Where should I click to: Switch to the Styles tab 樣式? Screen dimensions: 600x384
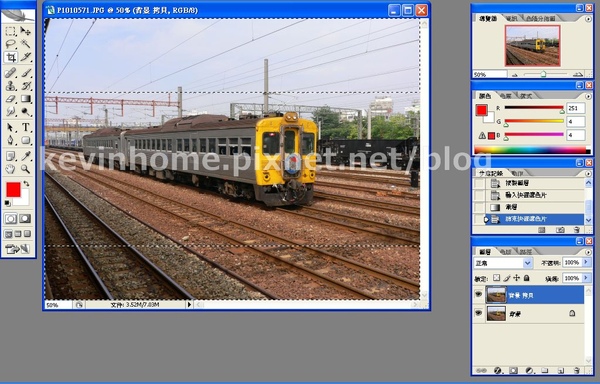(526, 96)
